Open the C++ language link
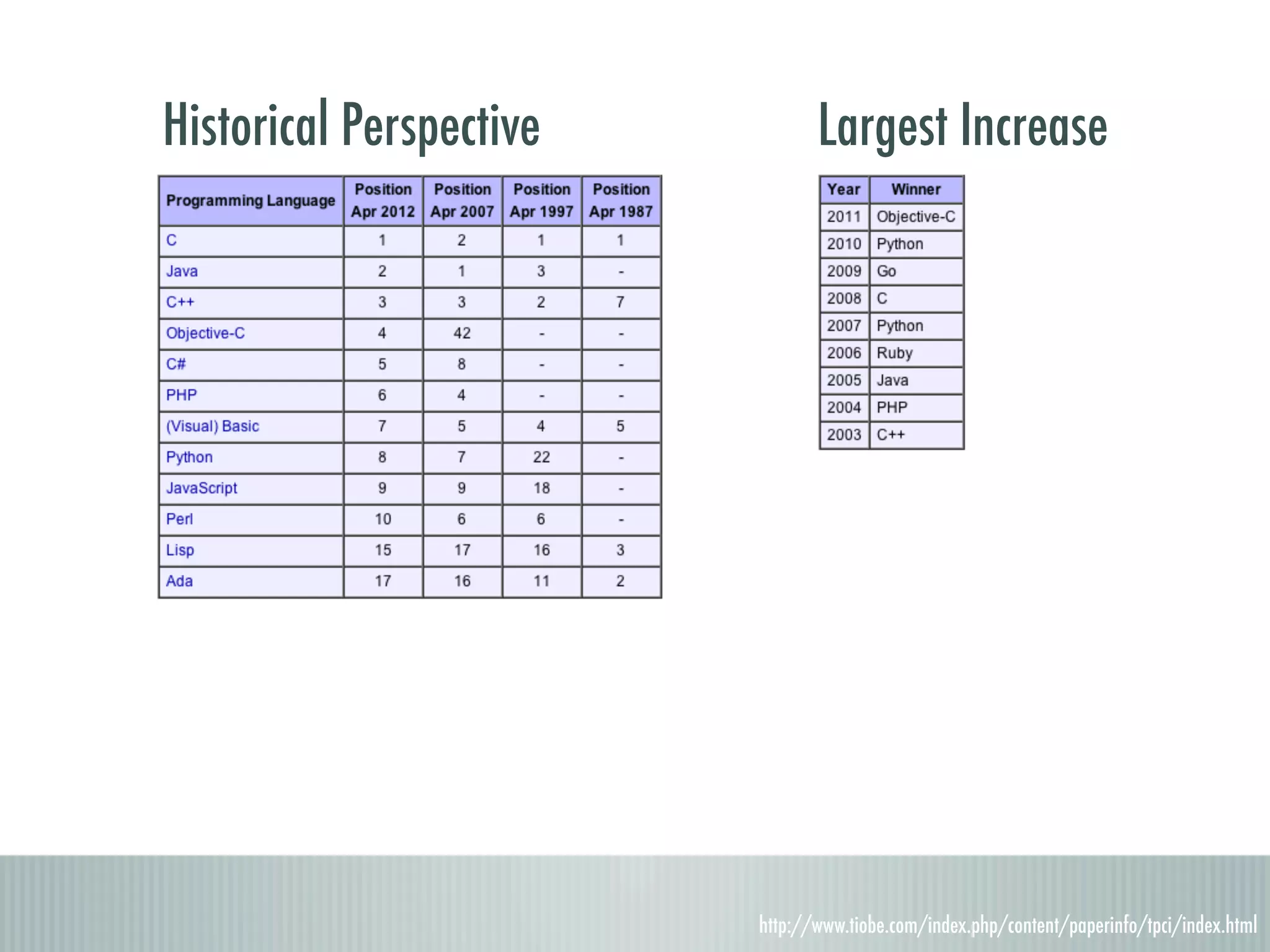 click(x=180, y=302)
